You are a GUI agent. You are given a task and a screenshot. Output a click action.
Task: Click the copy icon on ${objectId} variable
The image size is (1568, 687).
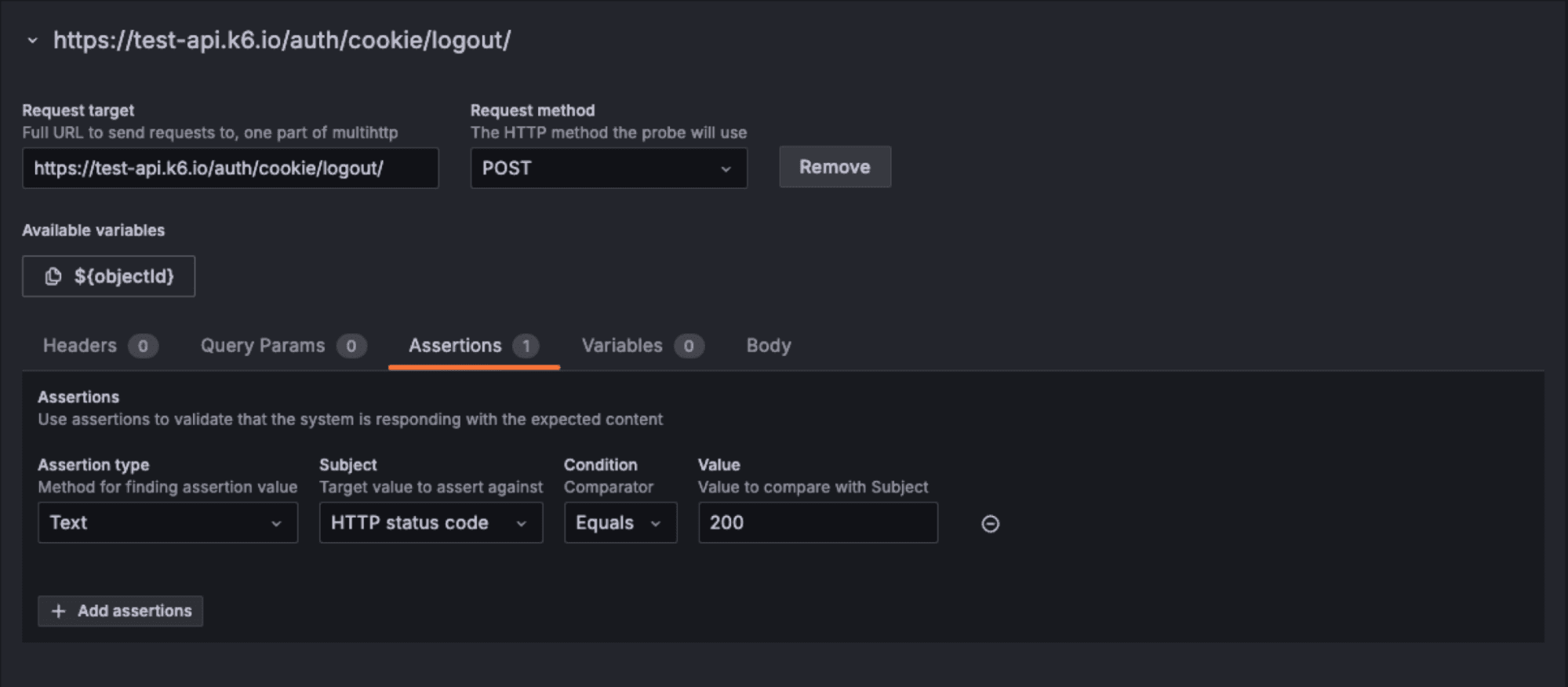53,276
